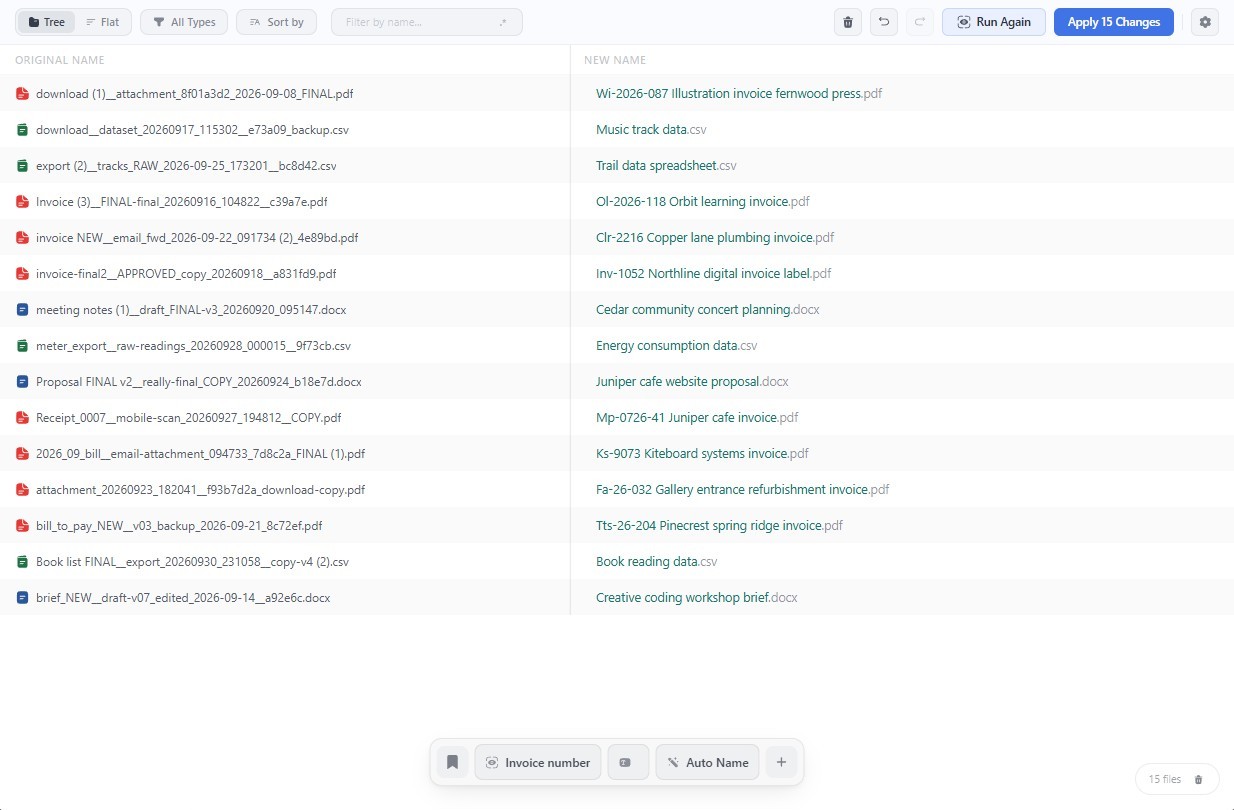Click the 15 files counter
The height and width of the screenshot is (810, 1234).
click(1164, 779)
